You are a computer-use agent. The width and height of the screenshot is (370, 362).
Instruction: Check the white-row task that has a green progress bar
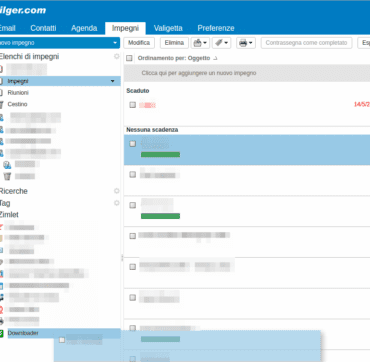(x=133, y=205)
